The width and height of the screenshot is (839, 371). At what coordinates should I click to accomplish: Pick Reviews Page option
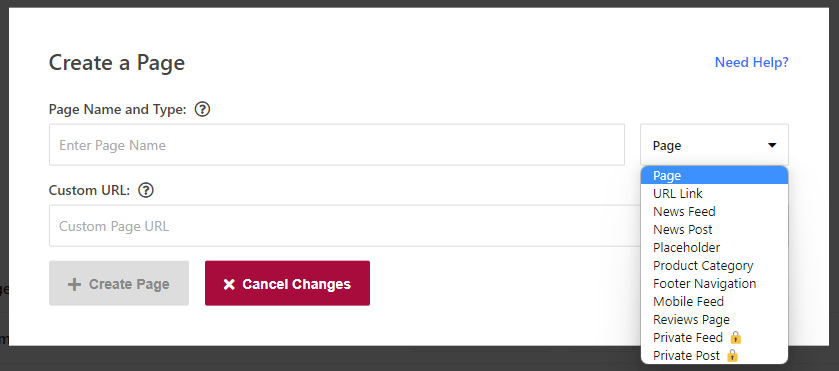pyautogui.click(x=714, y=320)
